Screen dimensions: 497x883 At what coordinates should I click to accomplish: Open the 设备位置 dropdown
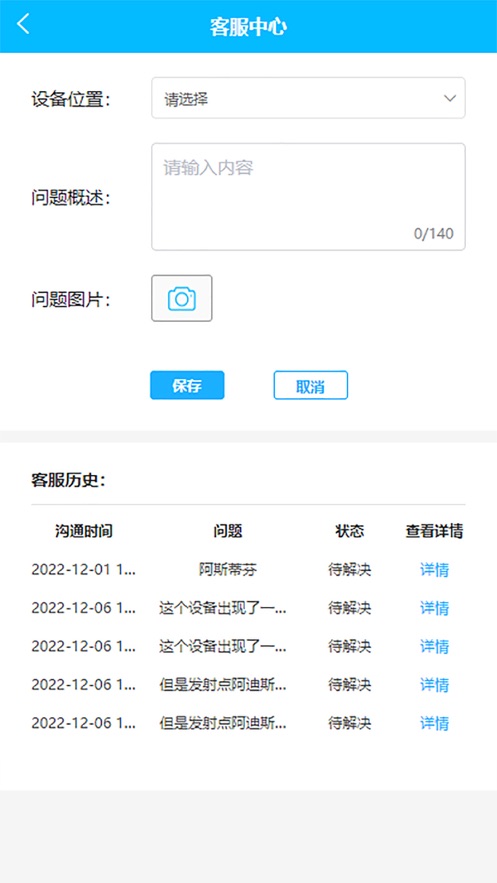click(308, 98)
